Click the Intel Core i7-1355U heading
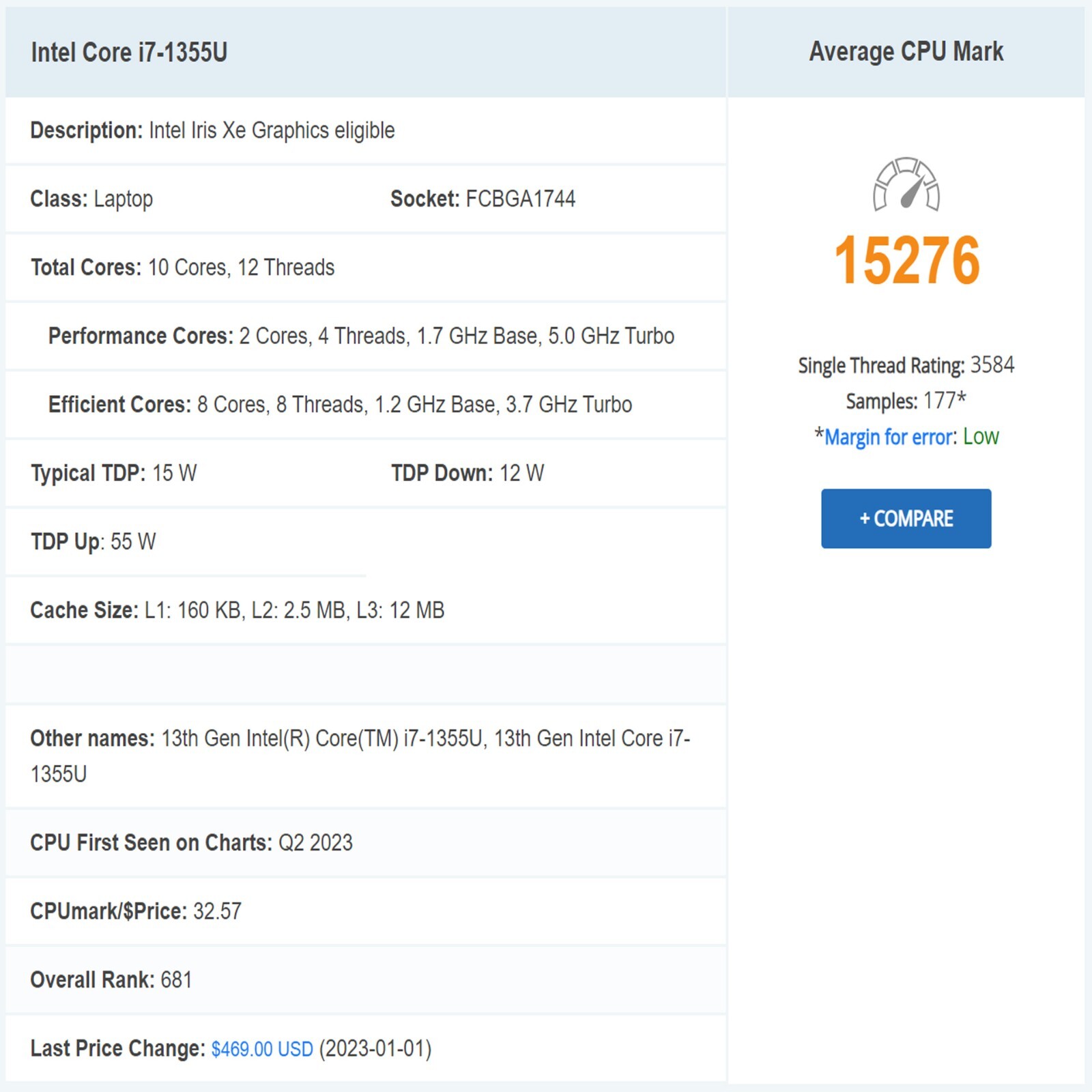Screen dimensions: 1092x1092 tap(129, 53)
